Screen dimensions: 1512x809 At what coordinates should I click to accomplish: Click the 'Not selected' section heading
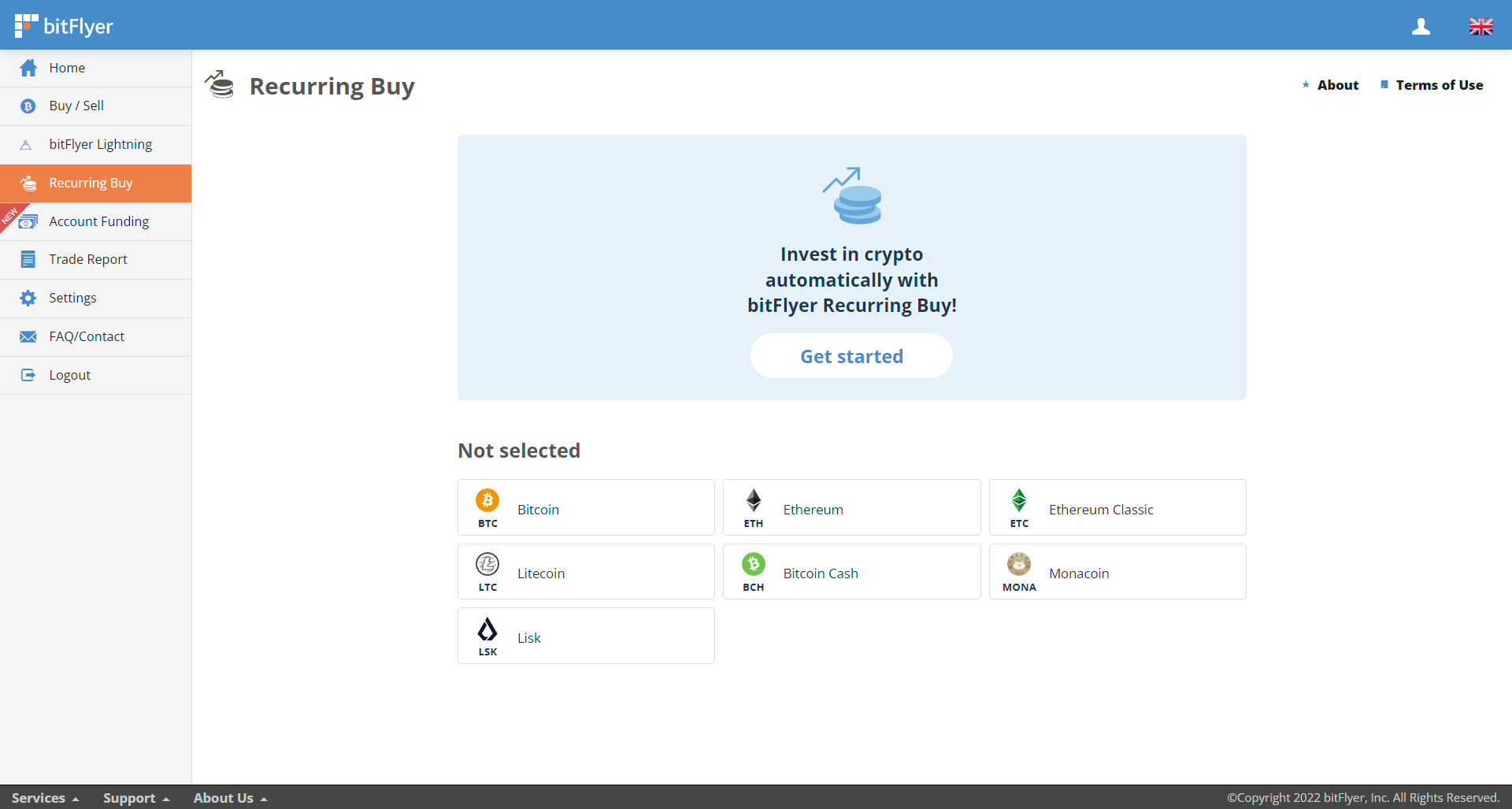pos(519,451)
